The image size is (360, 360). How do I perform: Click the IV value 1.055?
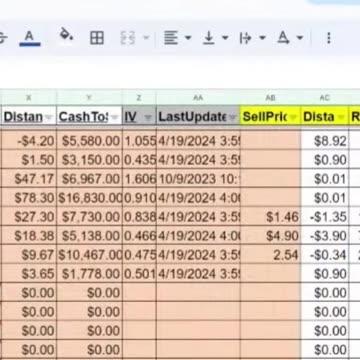coord(139,141)
